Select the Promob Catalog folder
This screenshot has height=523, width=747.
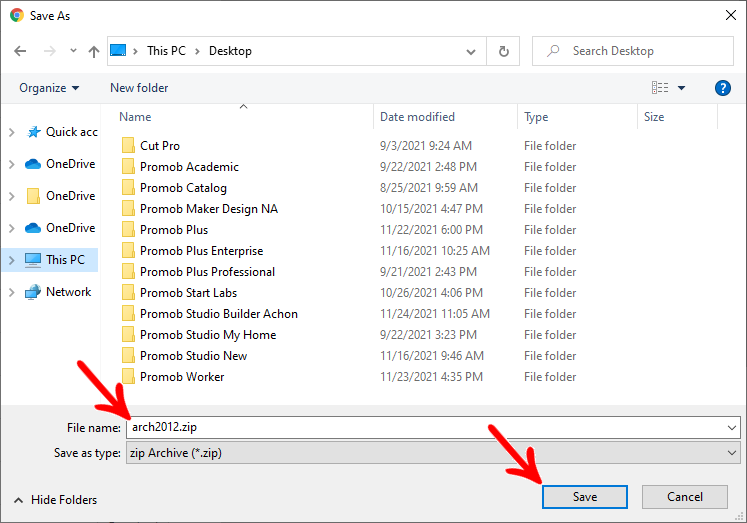pyautogui.click(x=183, y=188)
